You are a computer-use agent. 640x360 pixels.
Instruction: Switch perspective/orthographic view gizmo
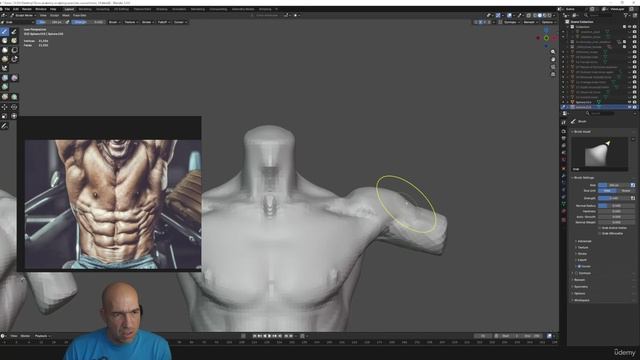(x=553, y=74)
